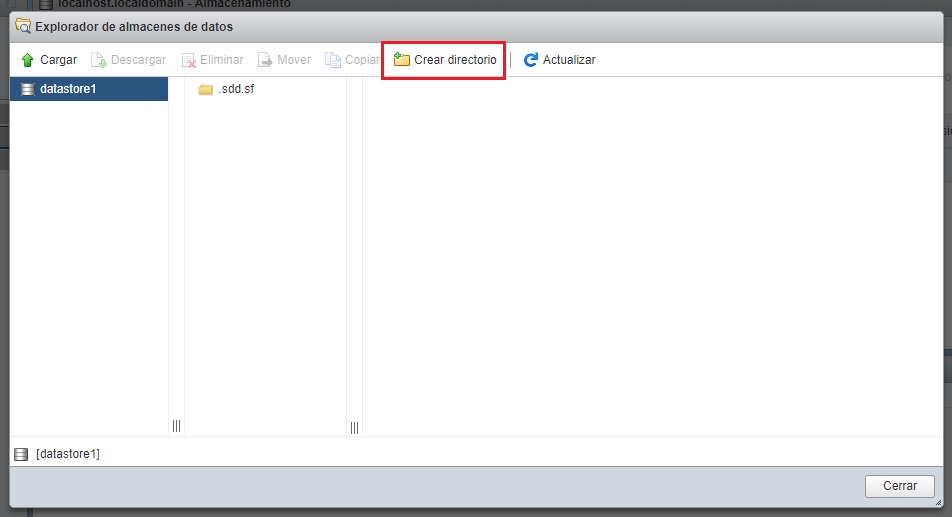Click the Descargar download icon
Viewport: 952px width, 517px height.
(98, 60)
